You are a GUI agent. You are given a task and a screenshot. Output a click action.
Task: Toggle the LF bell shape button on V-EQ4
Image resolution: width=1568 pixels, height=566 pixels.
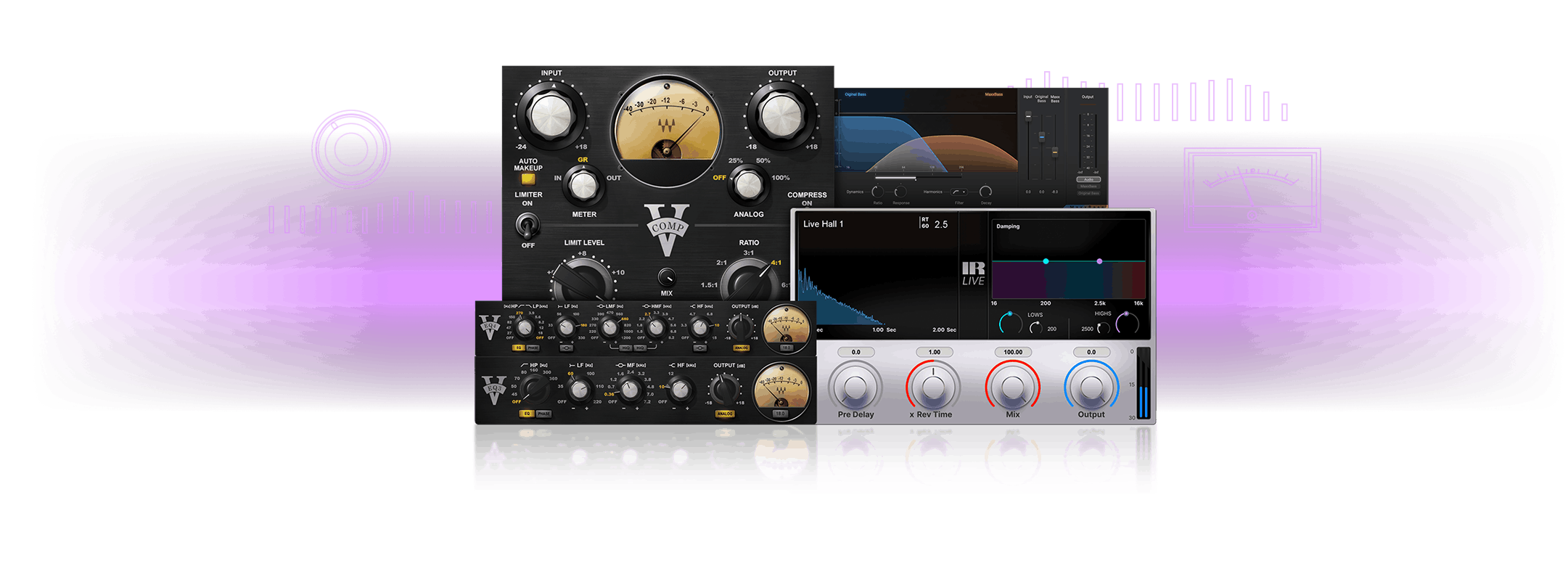(566, 348)
